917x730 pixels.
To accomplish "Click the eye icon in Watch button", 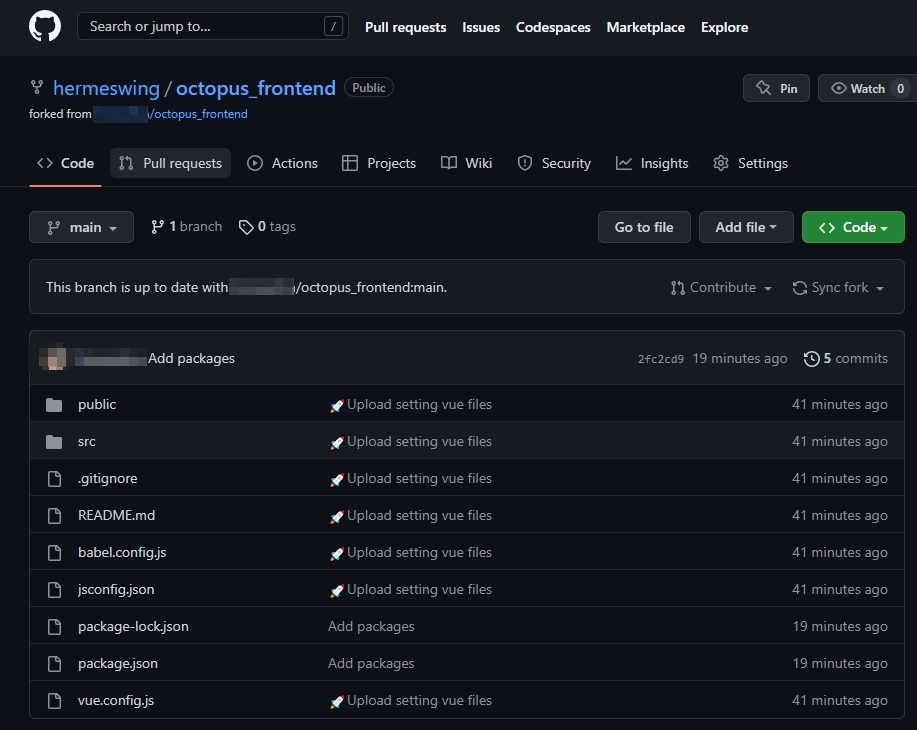I will click(x=839, y=88).
